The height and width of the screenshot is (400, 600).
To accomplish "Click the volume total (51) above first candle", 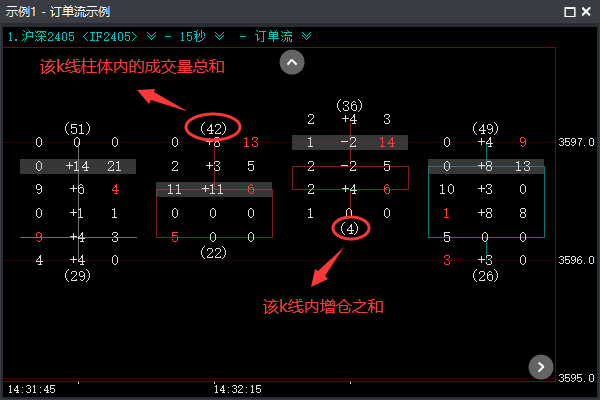I will pos(77,128).
